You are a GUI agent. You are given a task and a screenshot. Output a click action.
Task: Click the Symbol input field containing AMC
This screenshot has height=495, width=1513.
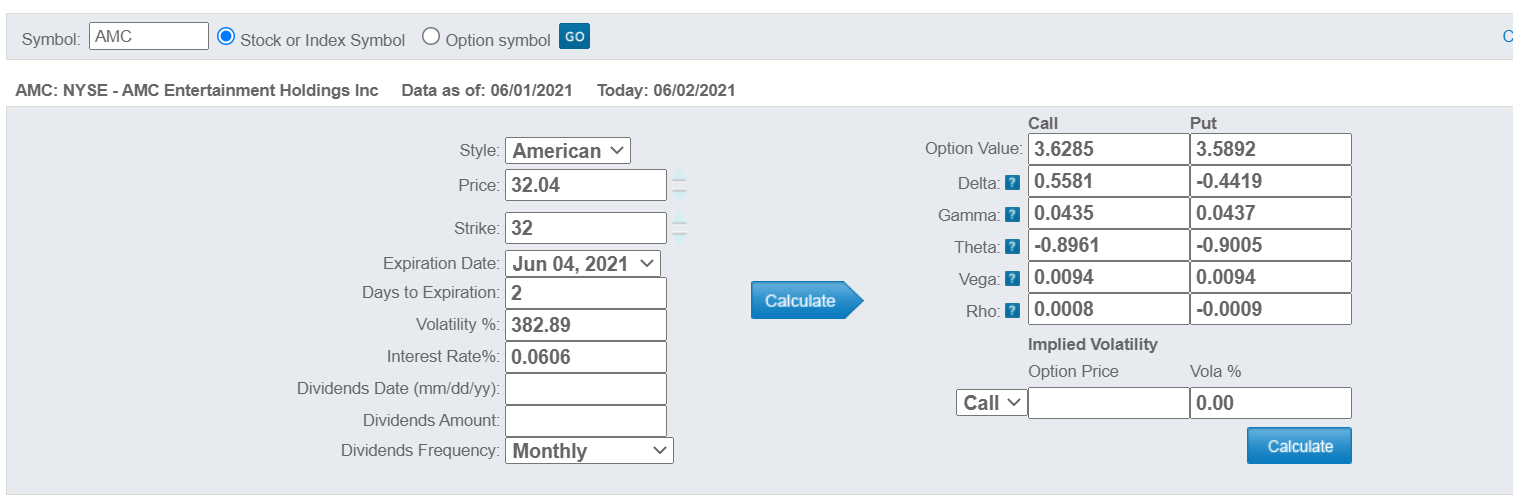pyautogui.click(x=149, y=37)
